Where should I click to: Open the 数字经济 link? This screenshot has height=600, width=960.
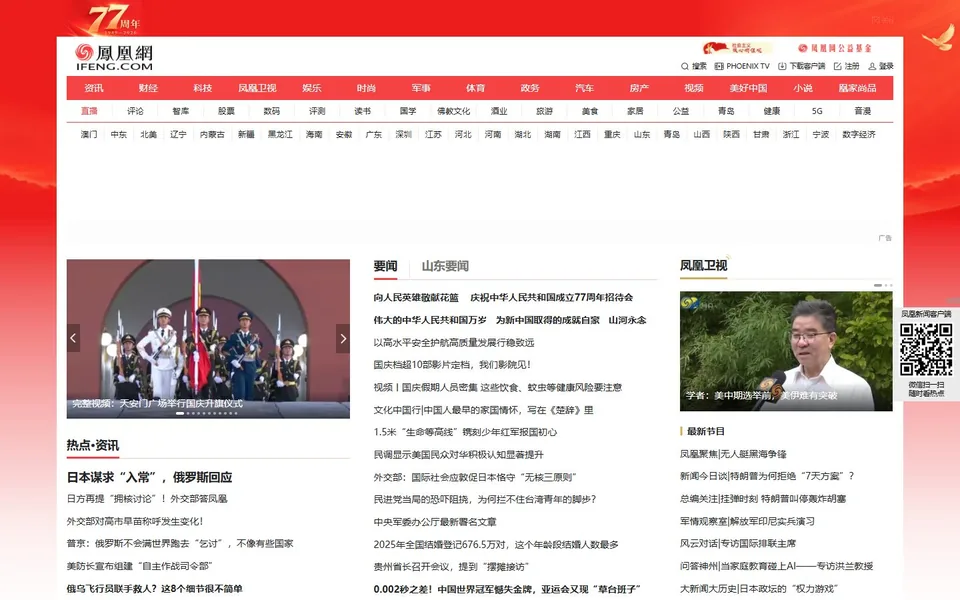pos(858,134)
